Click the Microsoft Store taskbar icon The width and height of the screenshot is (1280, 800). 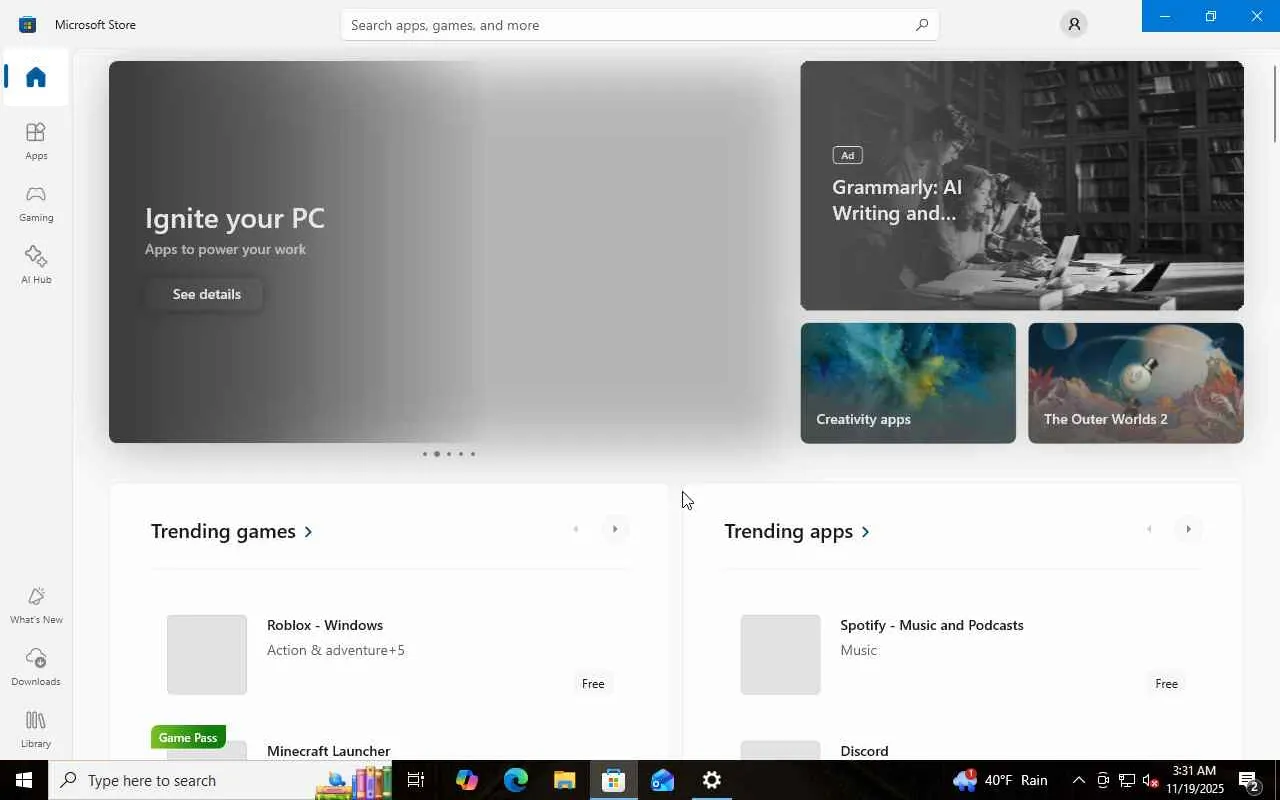tap(613, 780)
